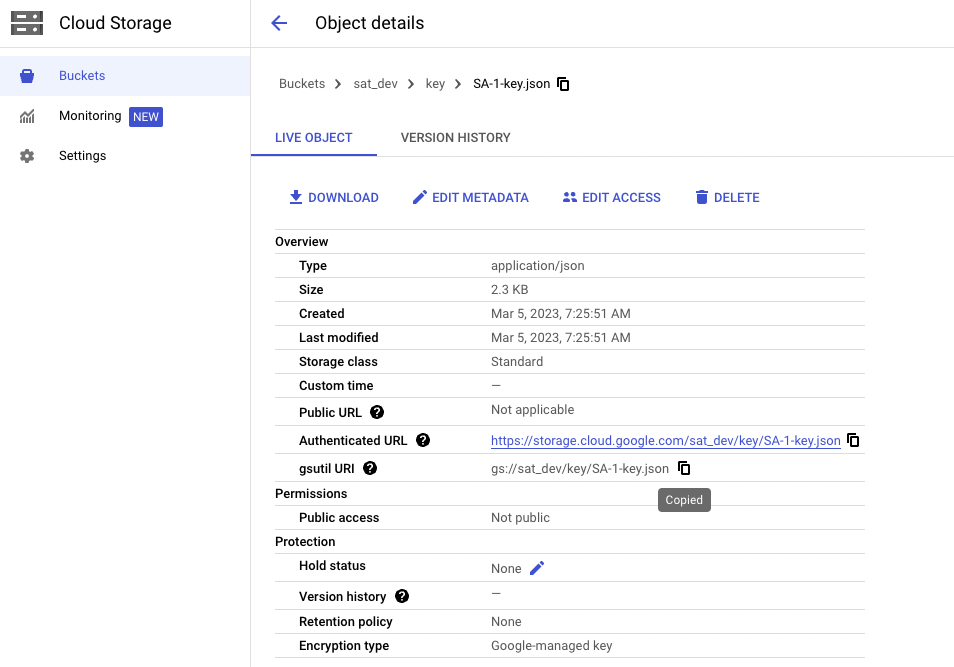Open Settings in the sidebar
954x667 pixels.
(x=125, y=156)
